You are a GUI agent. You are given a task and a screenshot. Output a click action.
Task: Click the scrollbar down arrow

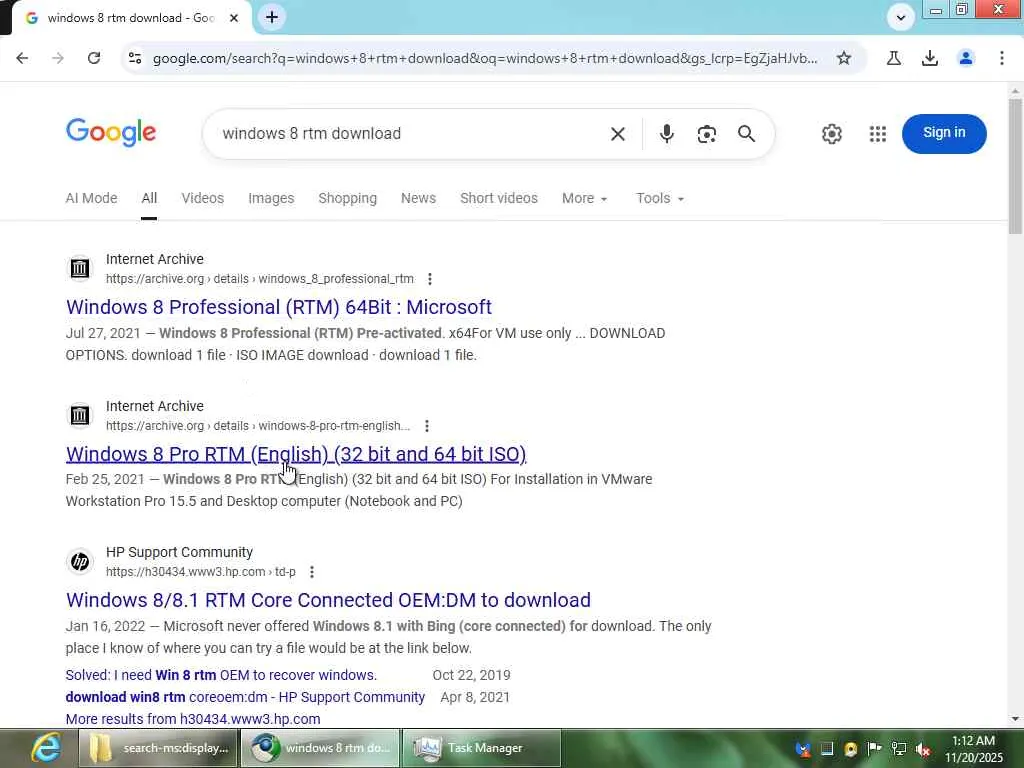tap(1015, 719)
